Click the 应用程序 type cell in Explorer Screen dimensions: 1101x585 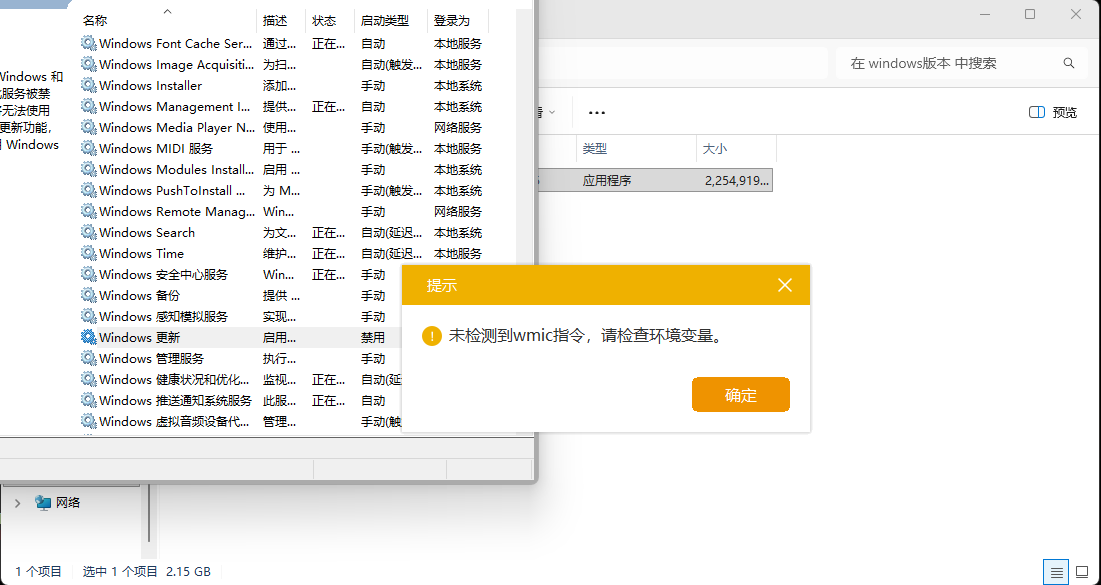pyautogui.click(x=607, y=180)
